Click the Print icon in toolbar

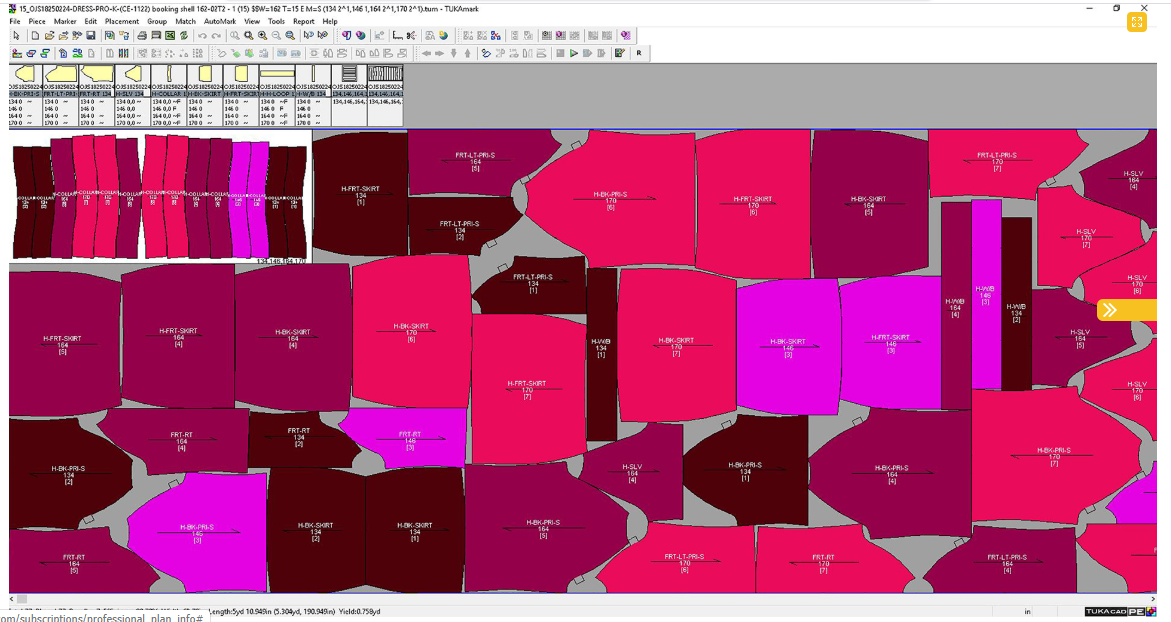pyautogui.click(x=142, y=35)
